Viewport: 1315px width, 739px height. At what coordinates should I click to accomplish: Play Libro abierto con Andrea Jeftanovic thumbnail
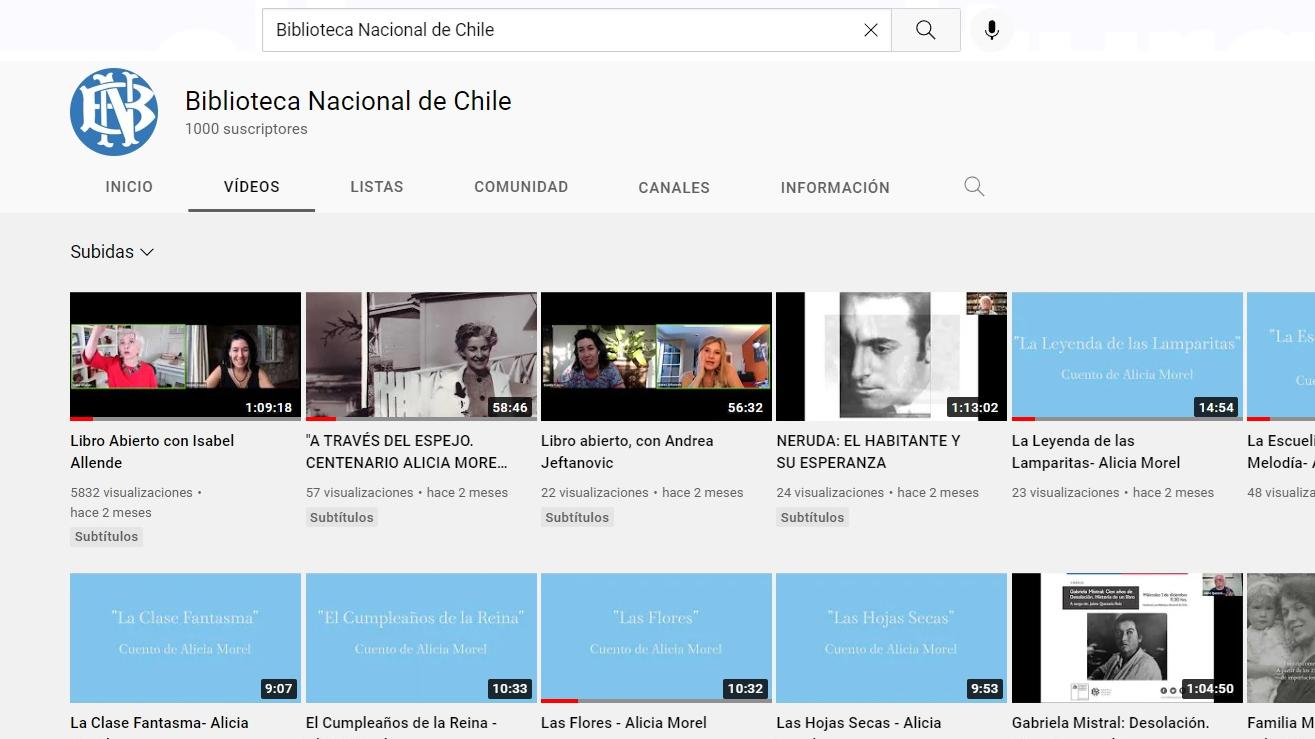pos(656,356)
